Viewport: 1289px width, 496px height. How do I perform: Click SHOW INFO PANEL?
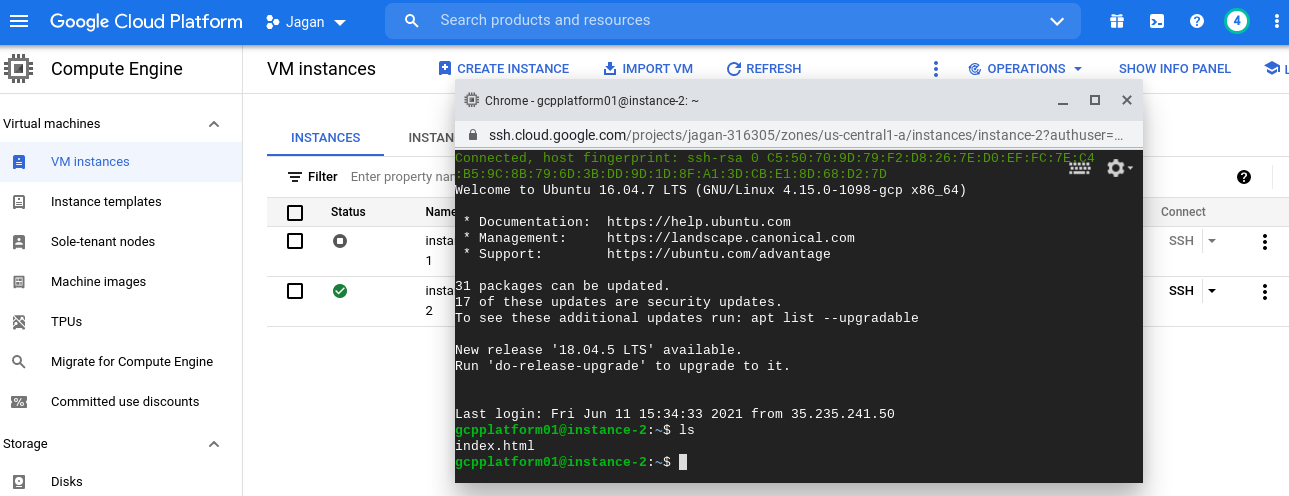(1175, 69)
